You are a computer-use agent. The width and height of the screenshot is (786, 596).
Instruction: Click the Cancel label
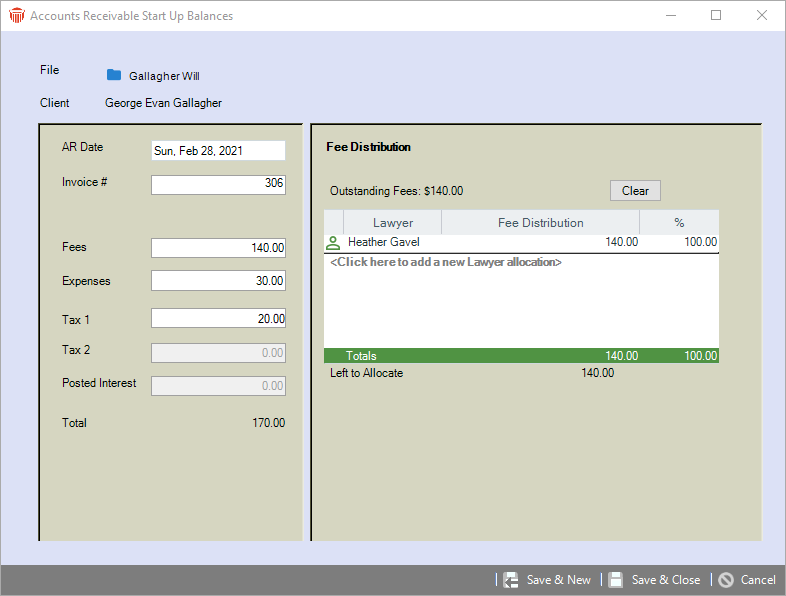[x=758, y=580]
